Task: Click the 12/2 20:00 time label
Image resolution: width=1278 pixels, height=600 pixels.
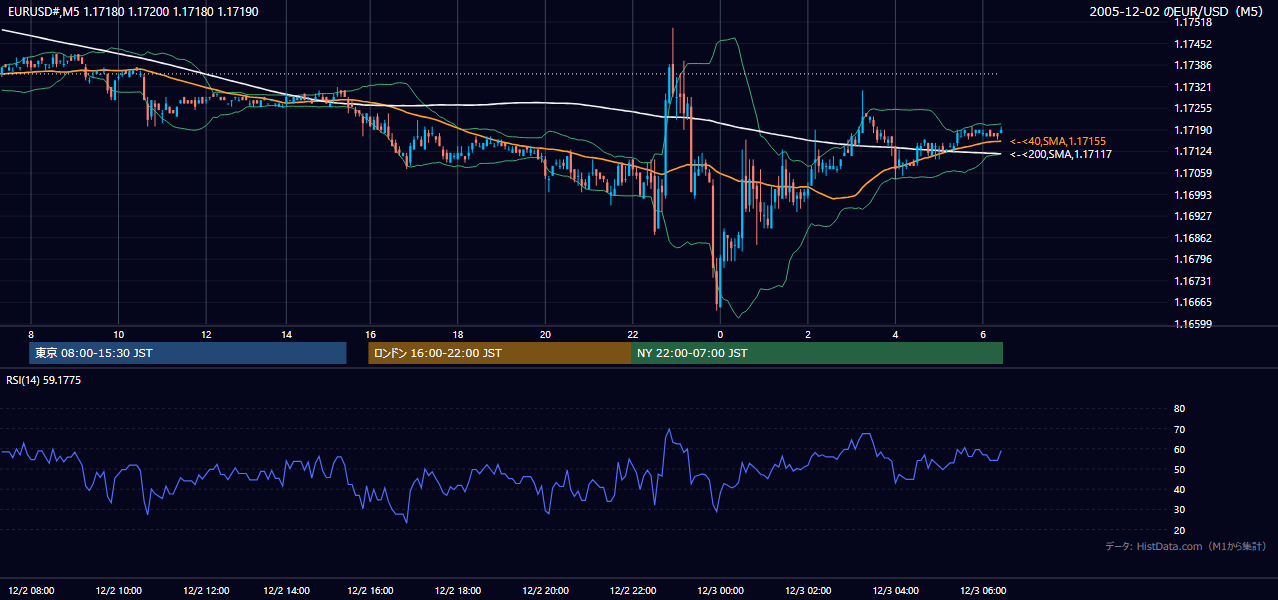Action: click(545, 590)
